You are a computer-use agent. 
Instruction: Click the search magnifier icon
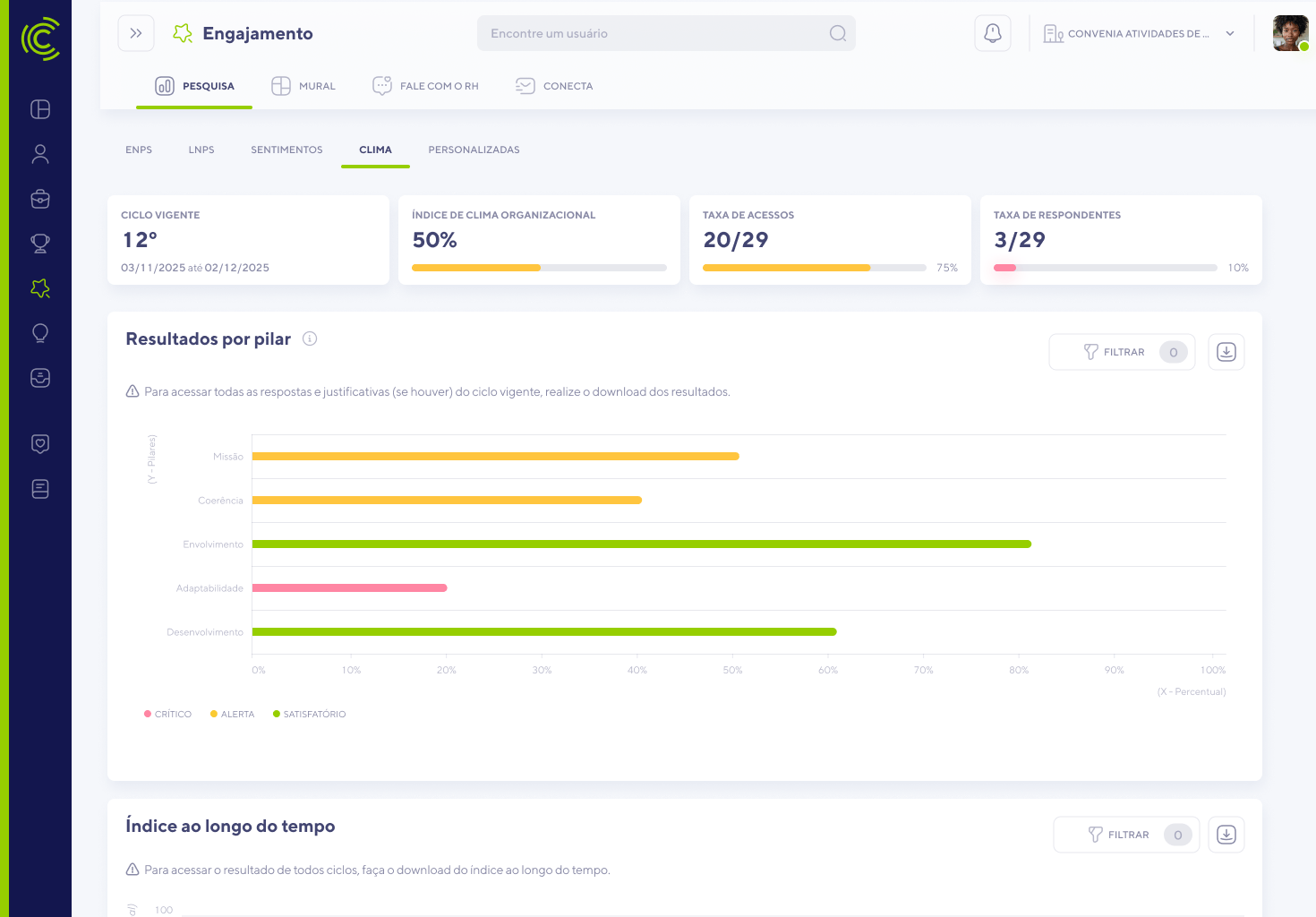point(837,34)
